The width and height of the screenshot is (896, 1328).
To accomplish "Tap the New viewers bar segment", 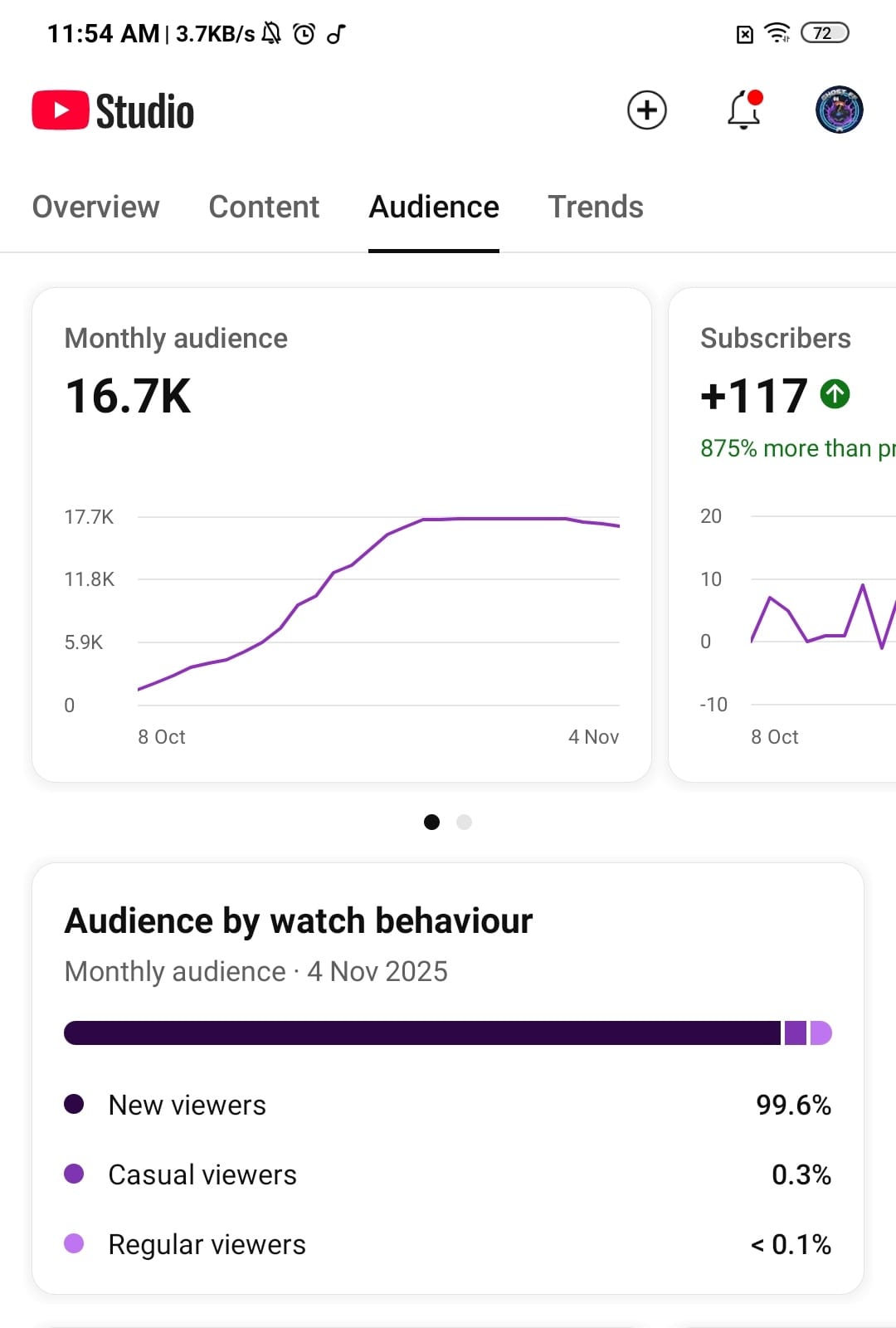I will tap(421, 1033).
